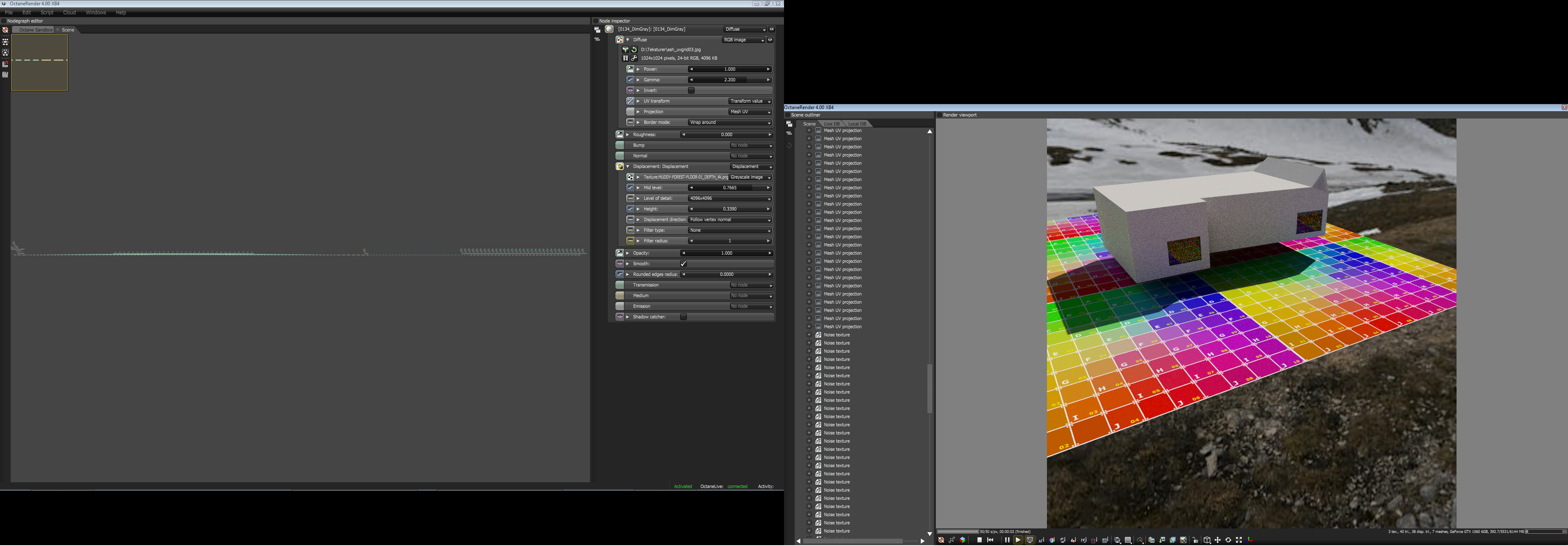Open the Displacement direction dropdown

[730, 219]
